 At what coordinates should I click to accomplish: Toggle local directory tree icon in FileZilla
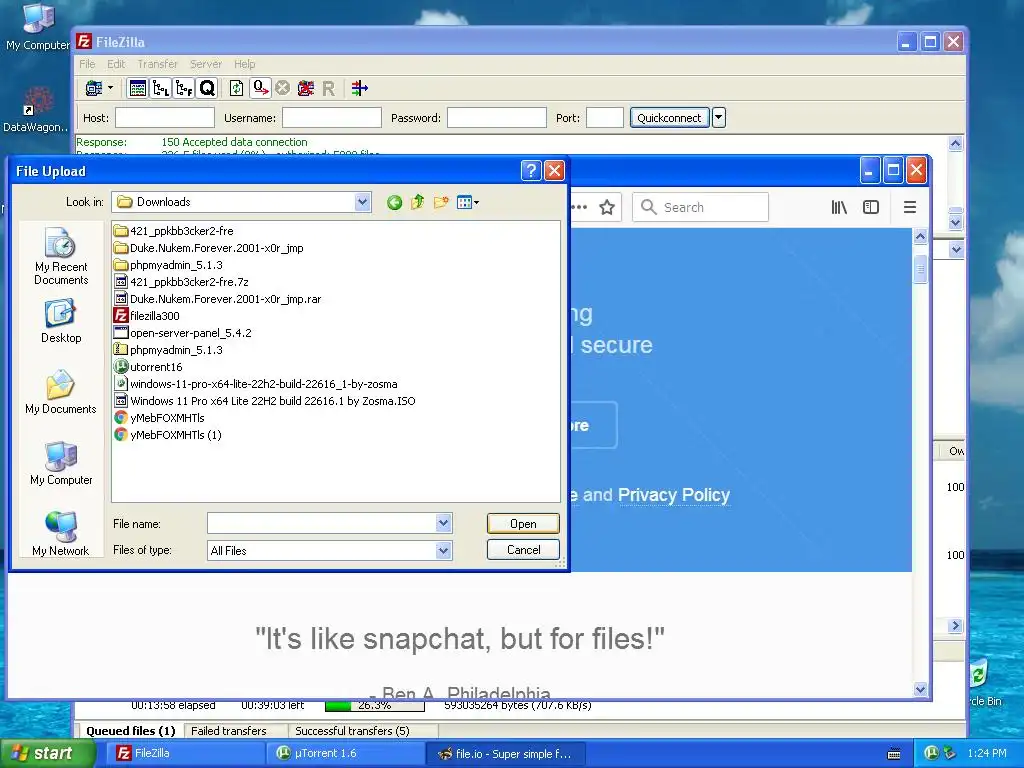pos(161,88)
